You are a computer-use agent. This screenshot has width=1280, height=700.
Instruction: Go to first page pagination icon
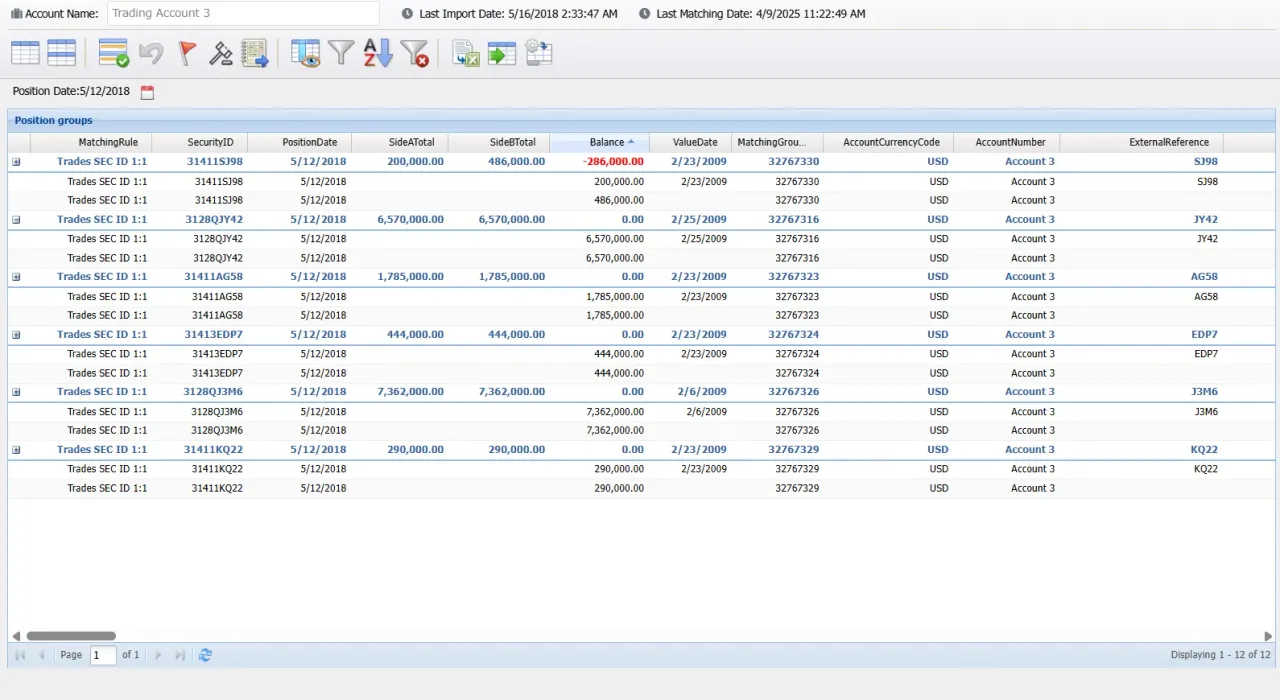[20, 655]
